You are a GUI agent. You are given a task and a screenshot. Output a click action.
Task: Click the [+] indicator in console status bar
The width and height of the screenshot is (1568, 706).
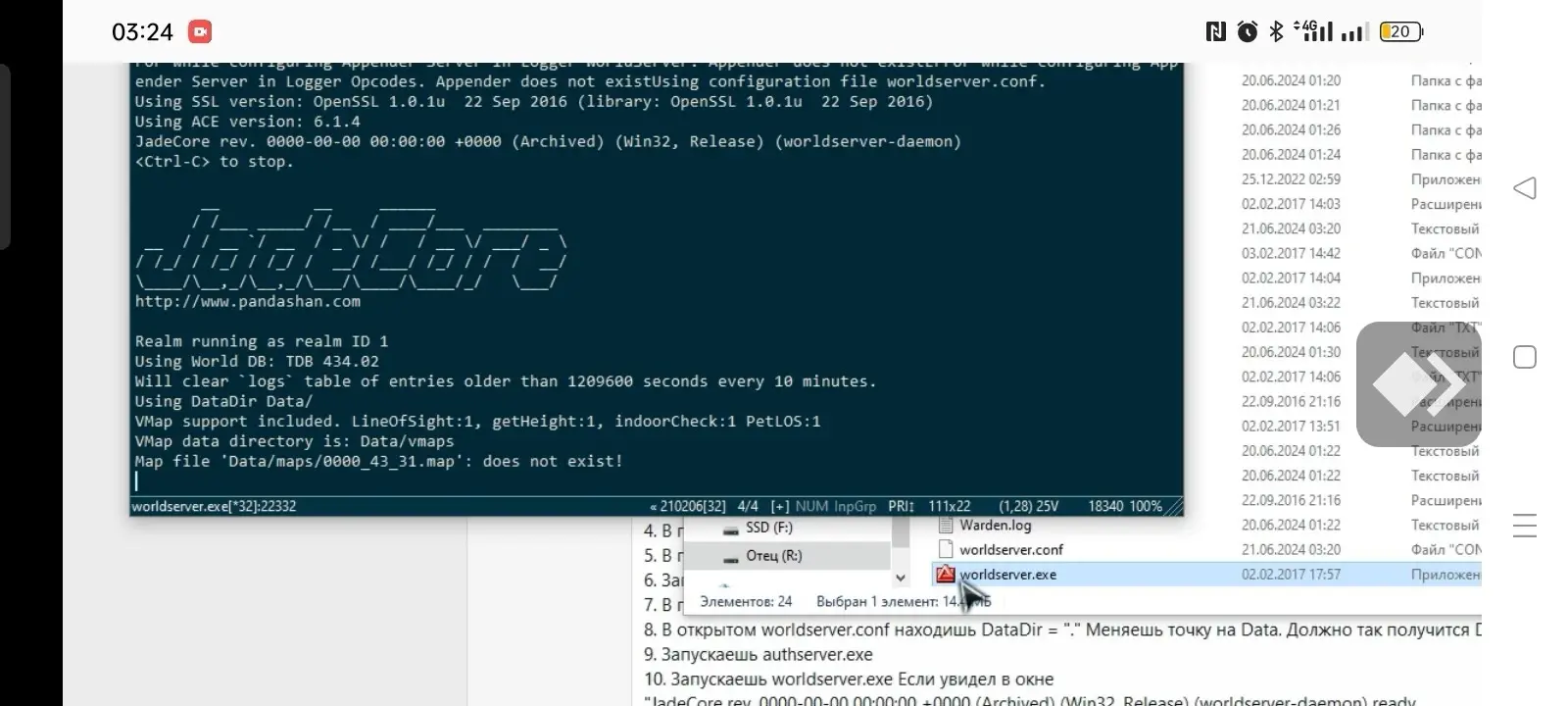click(x=780, y=506)
